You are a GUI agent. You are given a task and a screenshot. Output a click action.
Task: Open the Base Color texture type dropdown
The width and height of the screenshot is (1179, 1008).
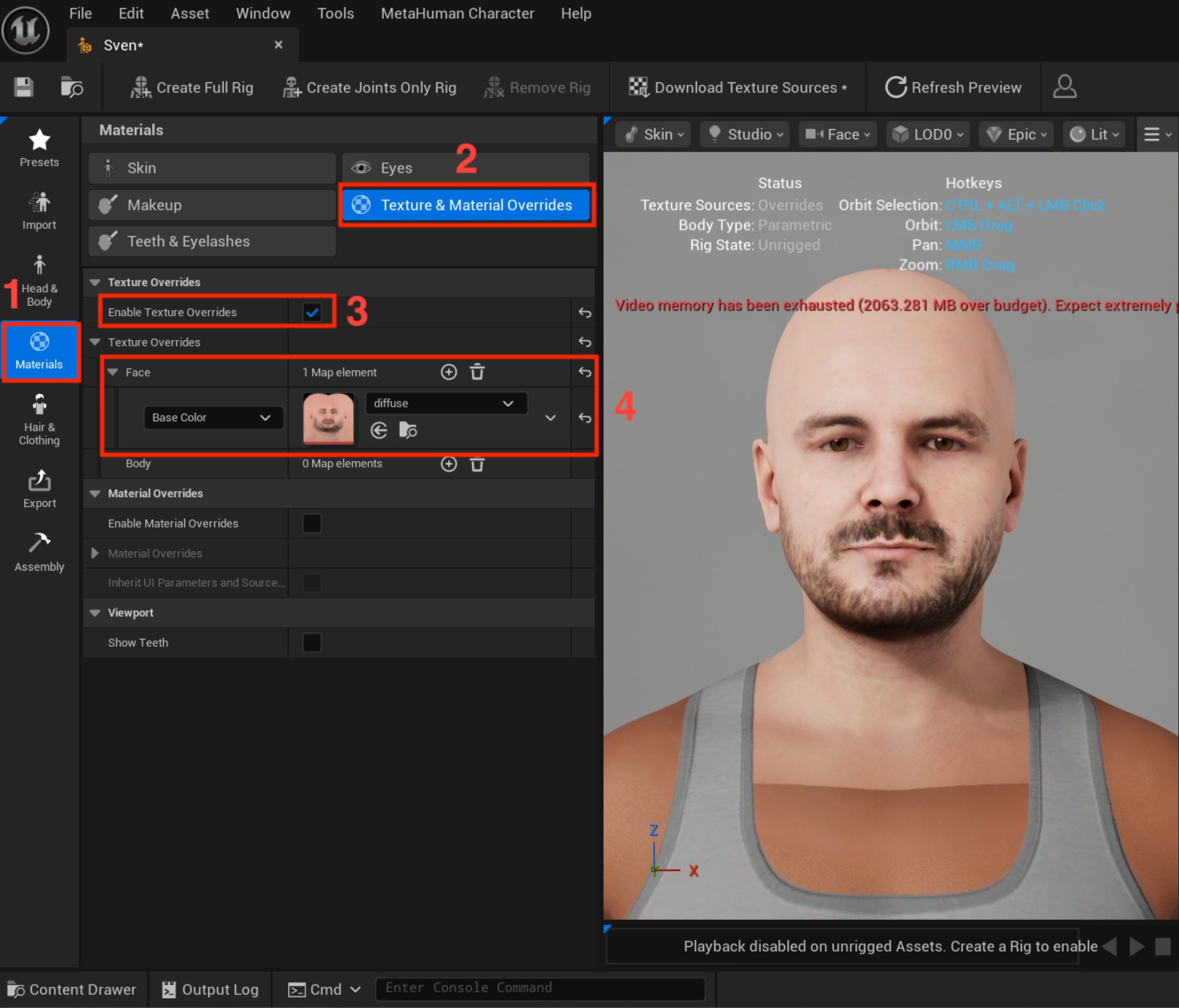pos(213,418)
